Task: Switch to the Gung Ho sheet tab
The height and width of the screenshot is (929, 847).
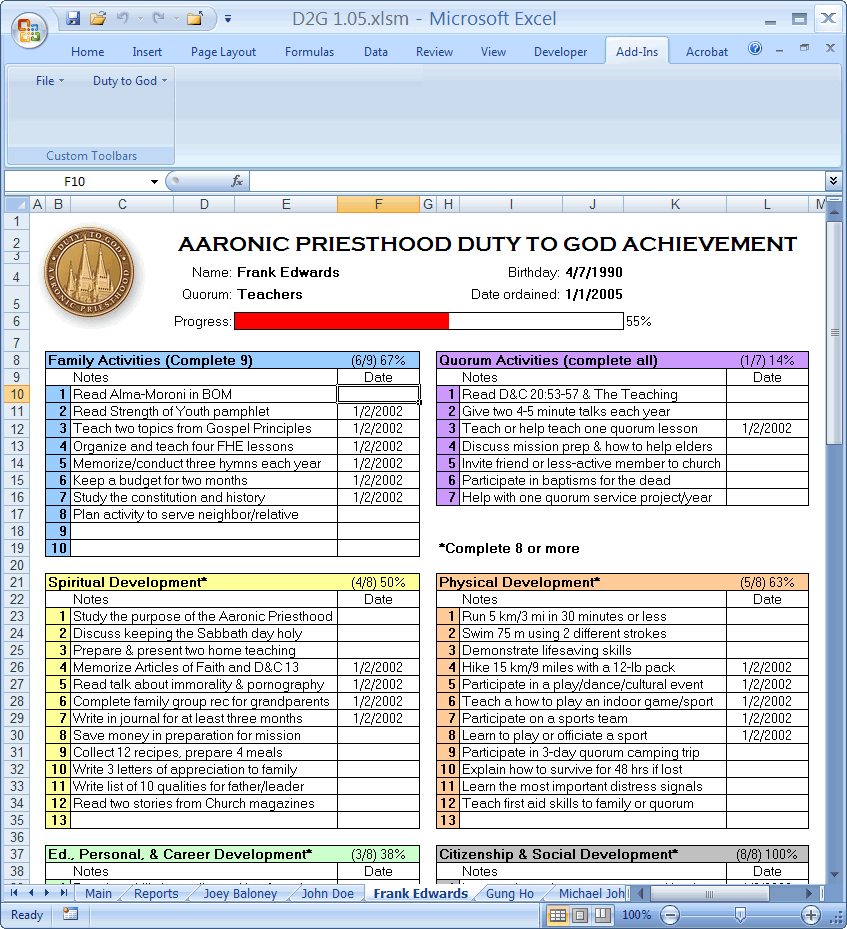Action: (x=509, y=893)
